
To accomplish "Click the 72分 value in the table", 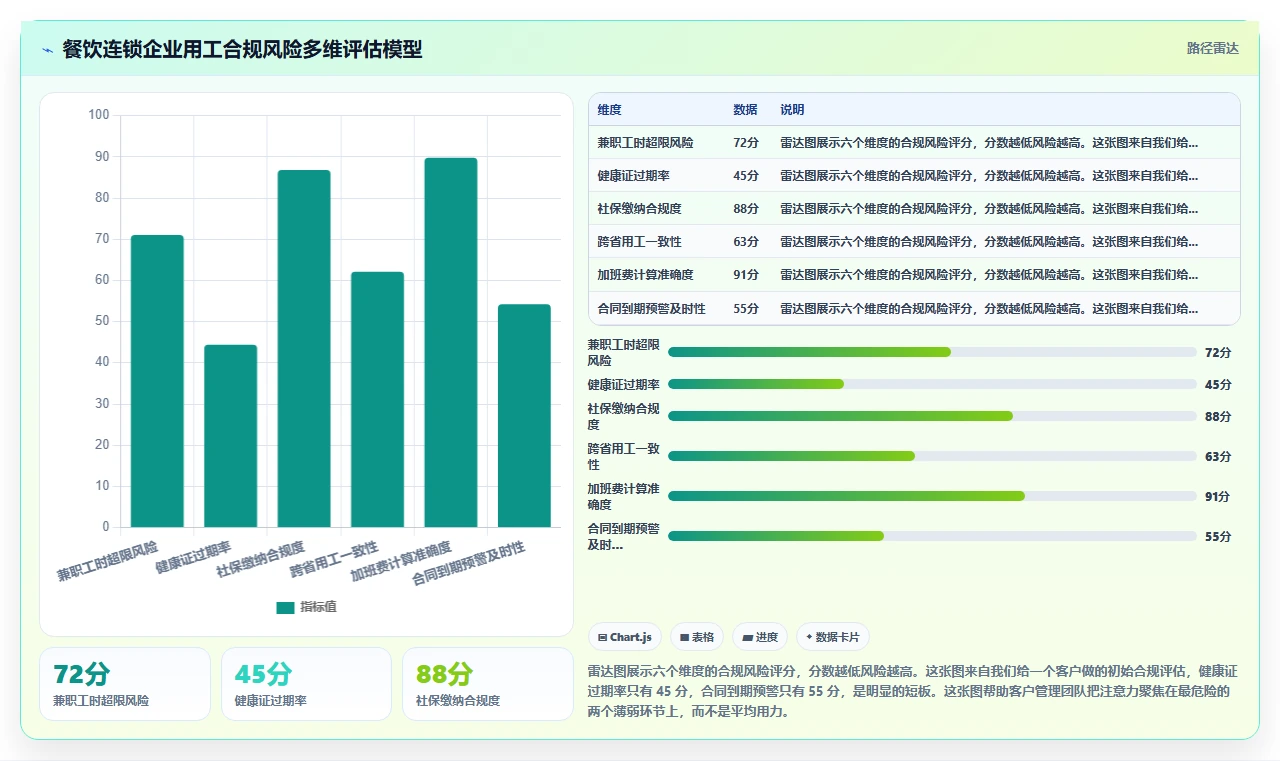I will coord(746,143).
